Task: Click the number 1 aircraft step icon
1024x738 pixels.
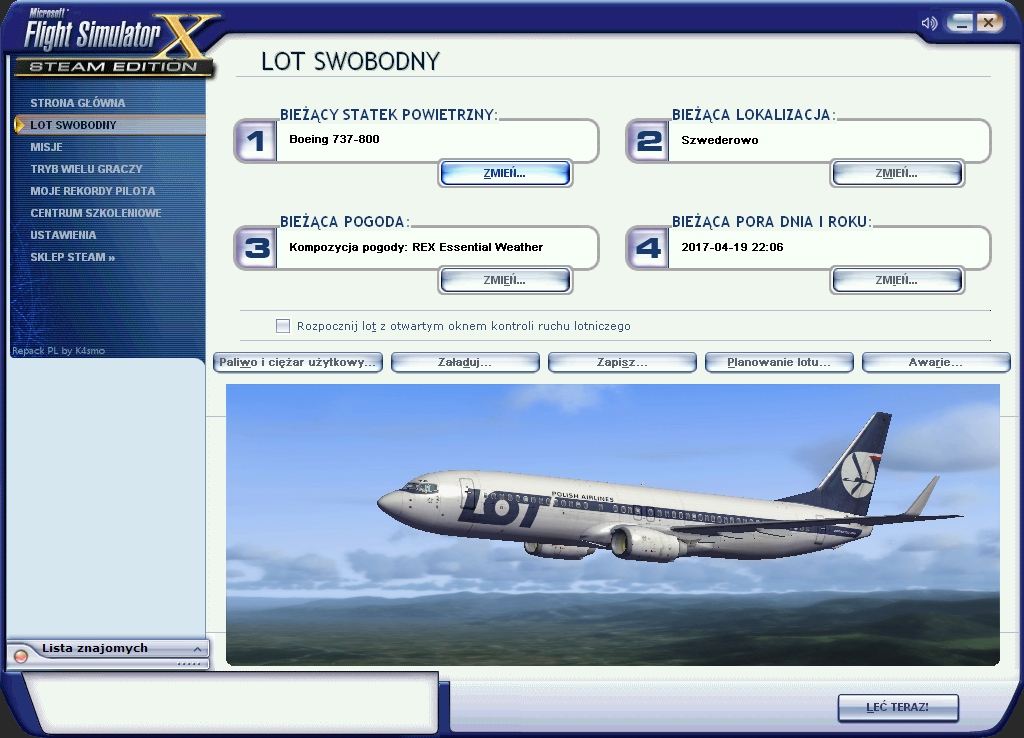Action: 255,140
